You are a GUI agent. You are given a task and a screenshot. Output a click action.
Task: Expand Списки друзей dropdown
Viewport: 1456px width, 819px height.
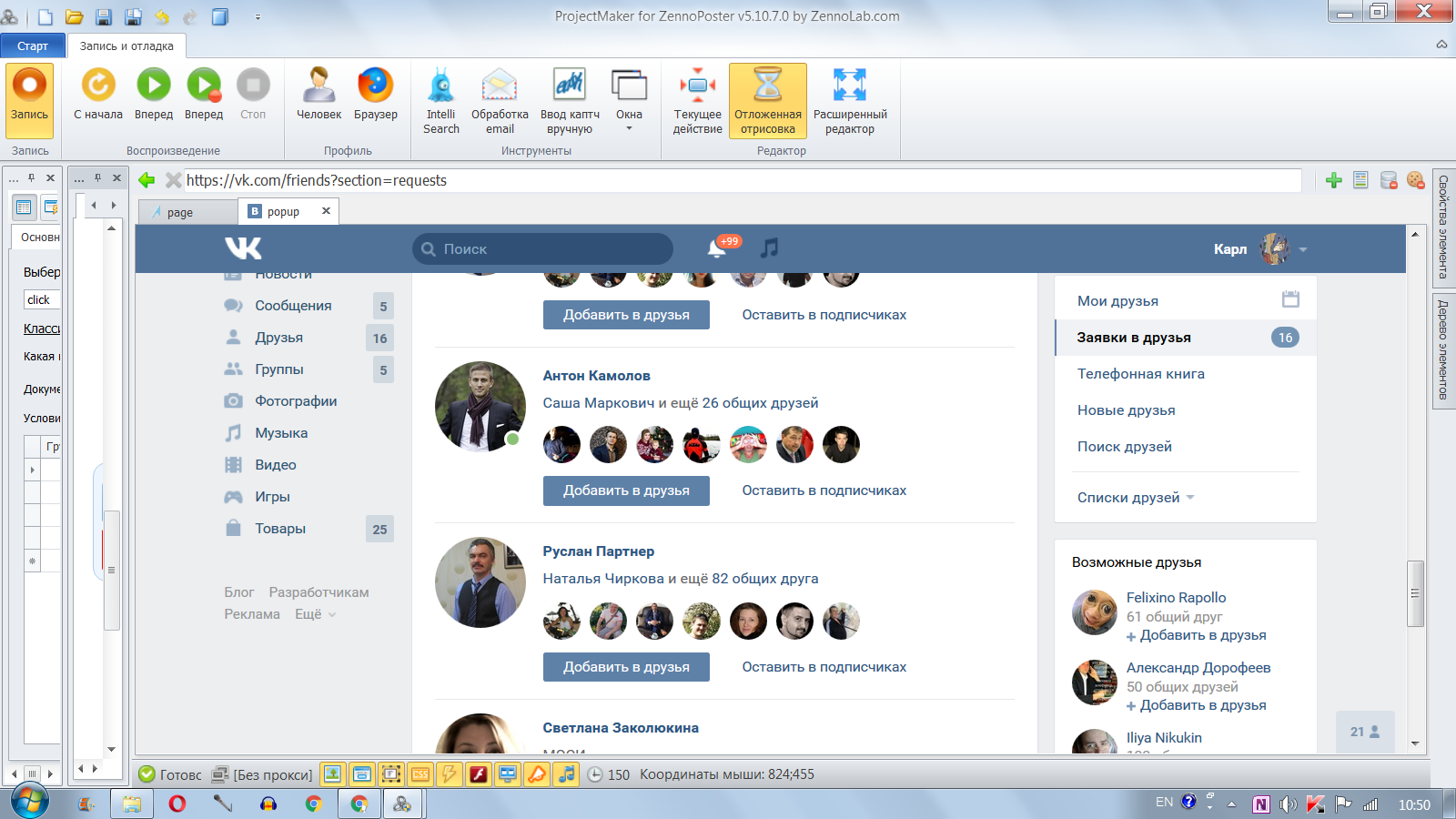pyautogui.click(x=1136, y=498)
